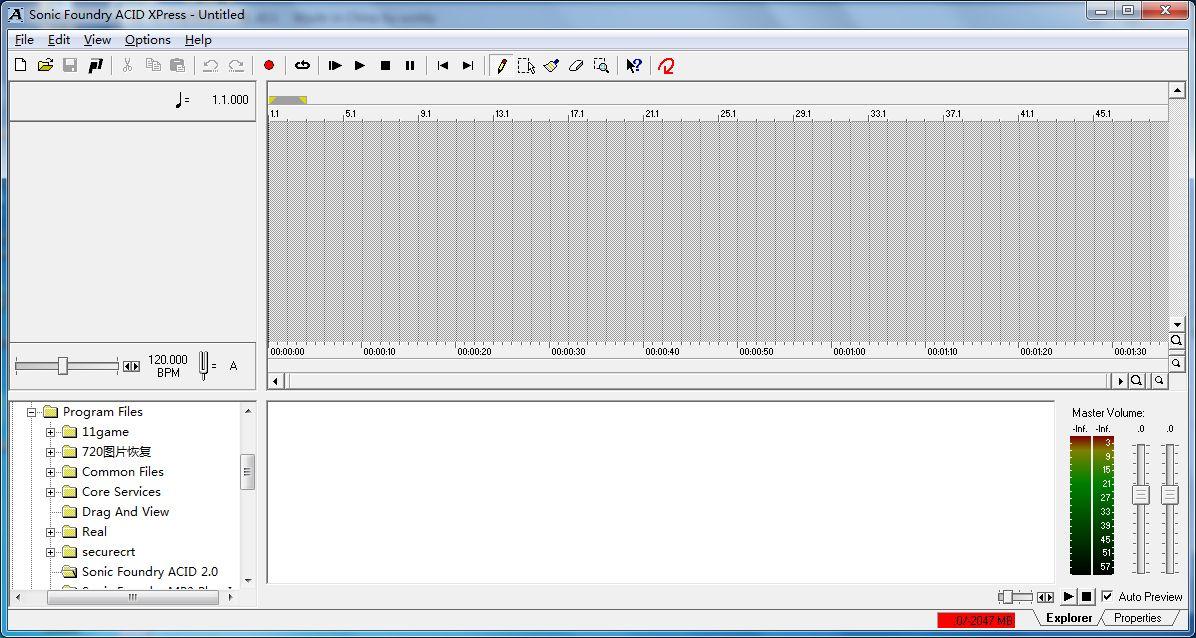Click the What's This help icon
Image resolution: width=1196 pixels, height=638 pixels.
tap(634, 66)
